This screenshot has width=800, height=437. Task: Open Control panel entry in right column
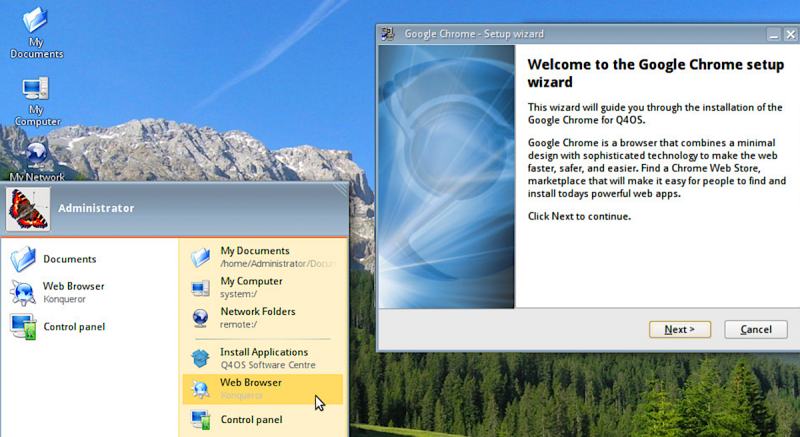263,420
